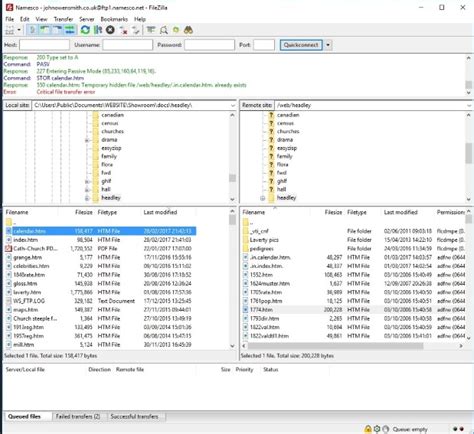This screenshot has width=474, height=434.
Task: Select remote file 1624muster.htm
Action: [270, 284]
